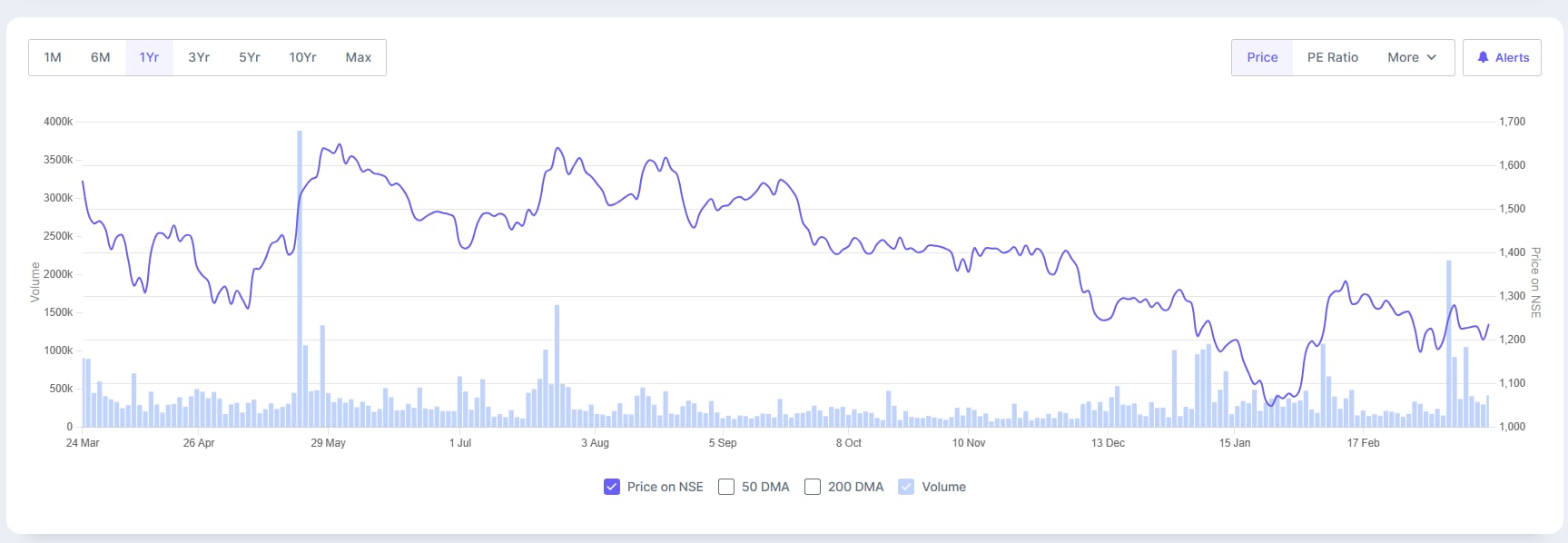Toggle the Price on NSE checkbox
Viewport: 1568px width, 543px height.
coord(612,487)
